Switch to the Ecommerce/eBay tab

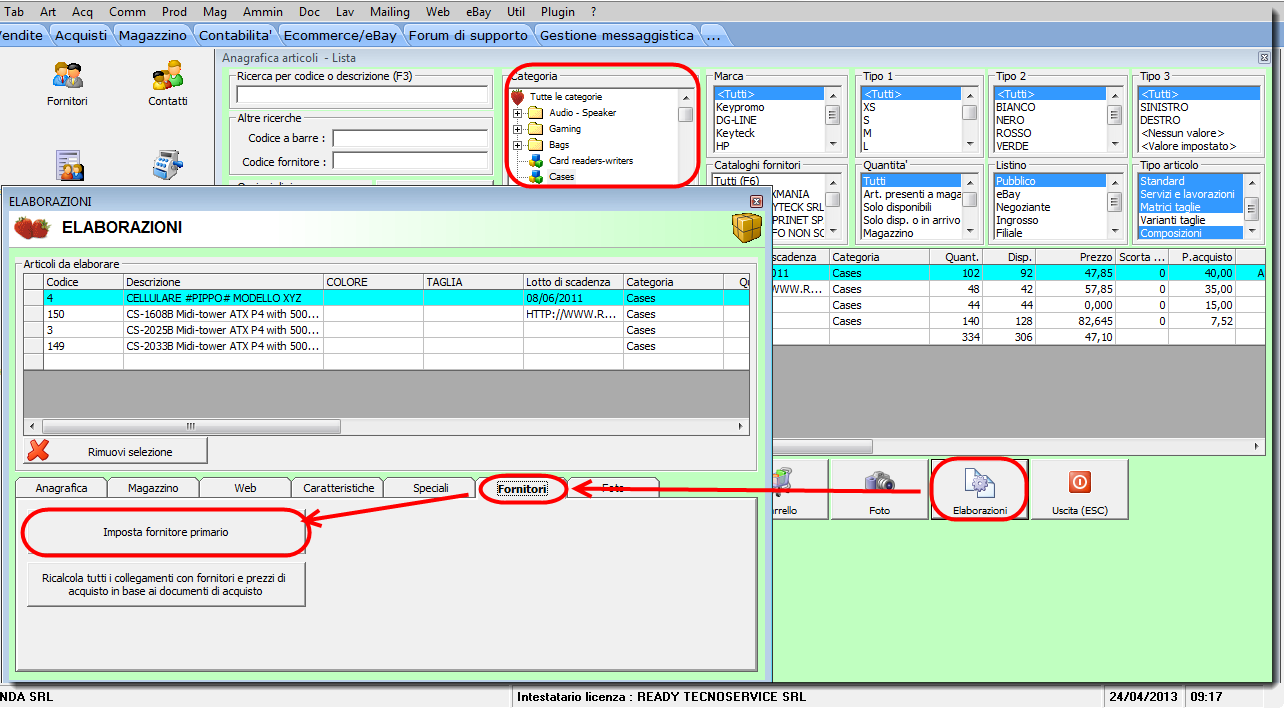coord(340,35)
